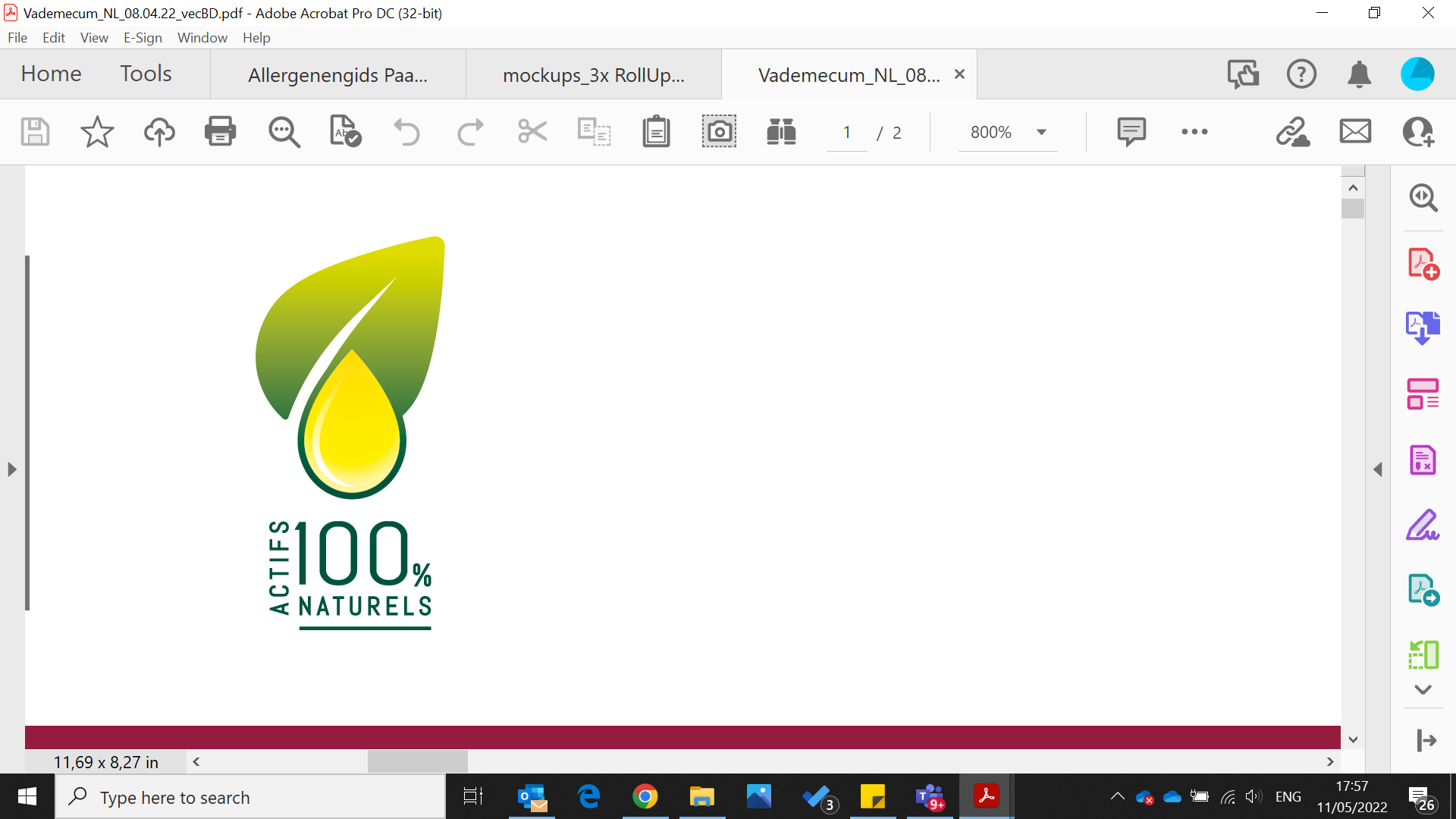Open the 800% zoom level dropdown
The height and width of the screenshot is (819, 1456).
pyautogui.click(x=1042, y=132)
